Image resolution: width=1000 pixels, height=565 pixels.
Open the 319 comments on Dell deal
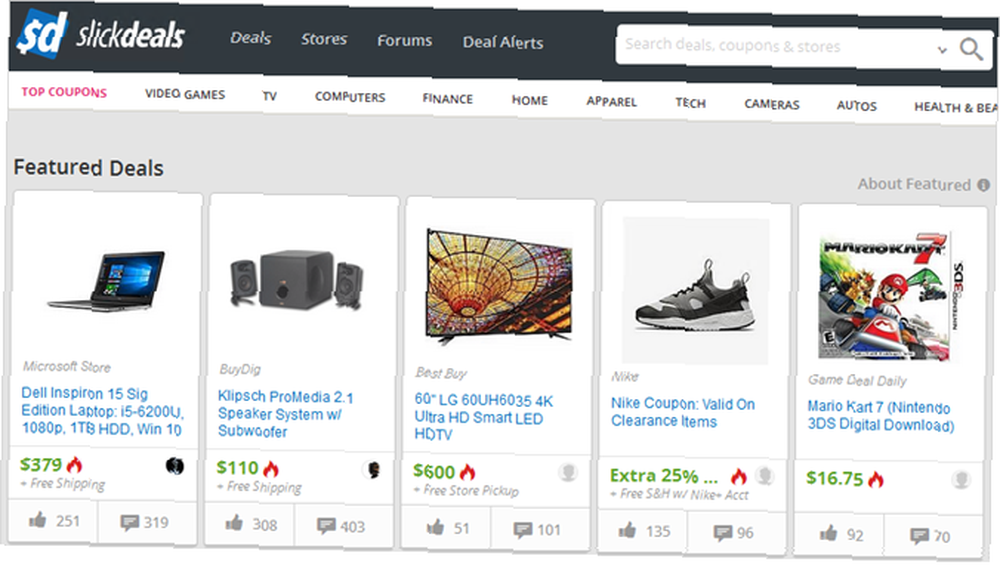pos(144,522)
